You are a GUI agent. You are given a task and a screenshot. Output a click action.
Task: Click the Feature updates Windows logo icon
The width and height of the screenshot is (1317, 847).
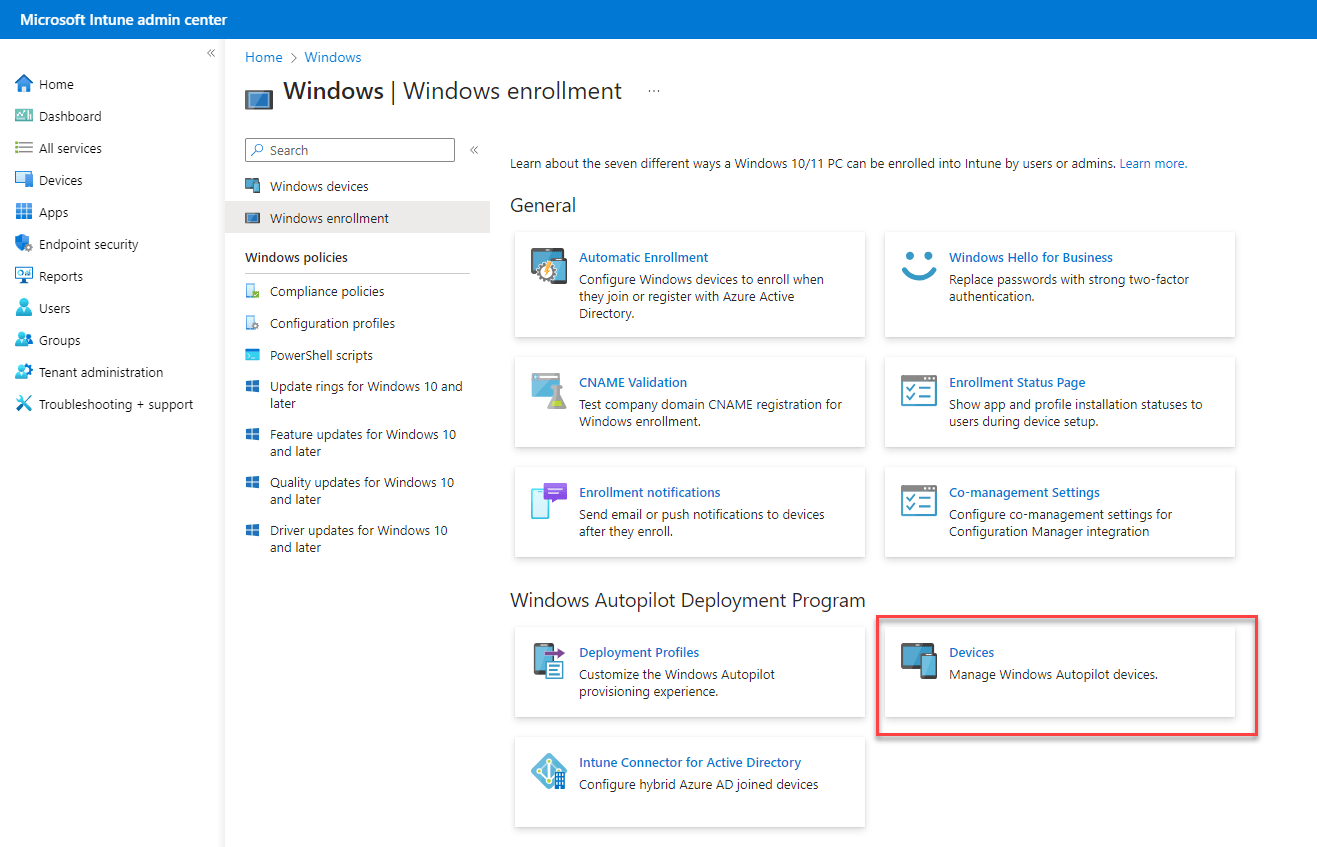(253, 434)
